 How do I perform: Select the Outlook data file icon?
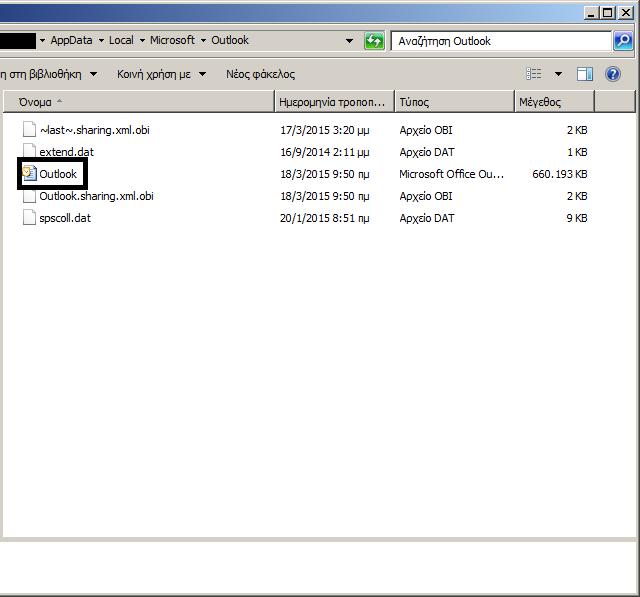point(29,173)
